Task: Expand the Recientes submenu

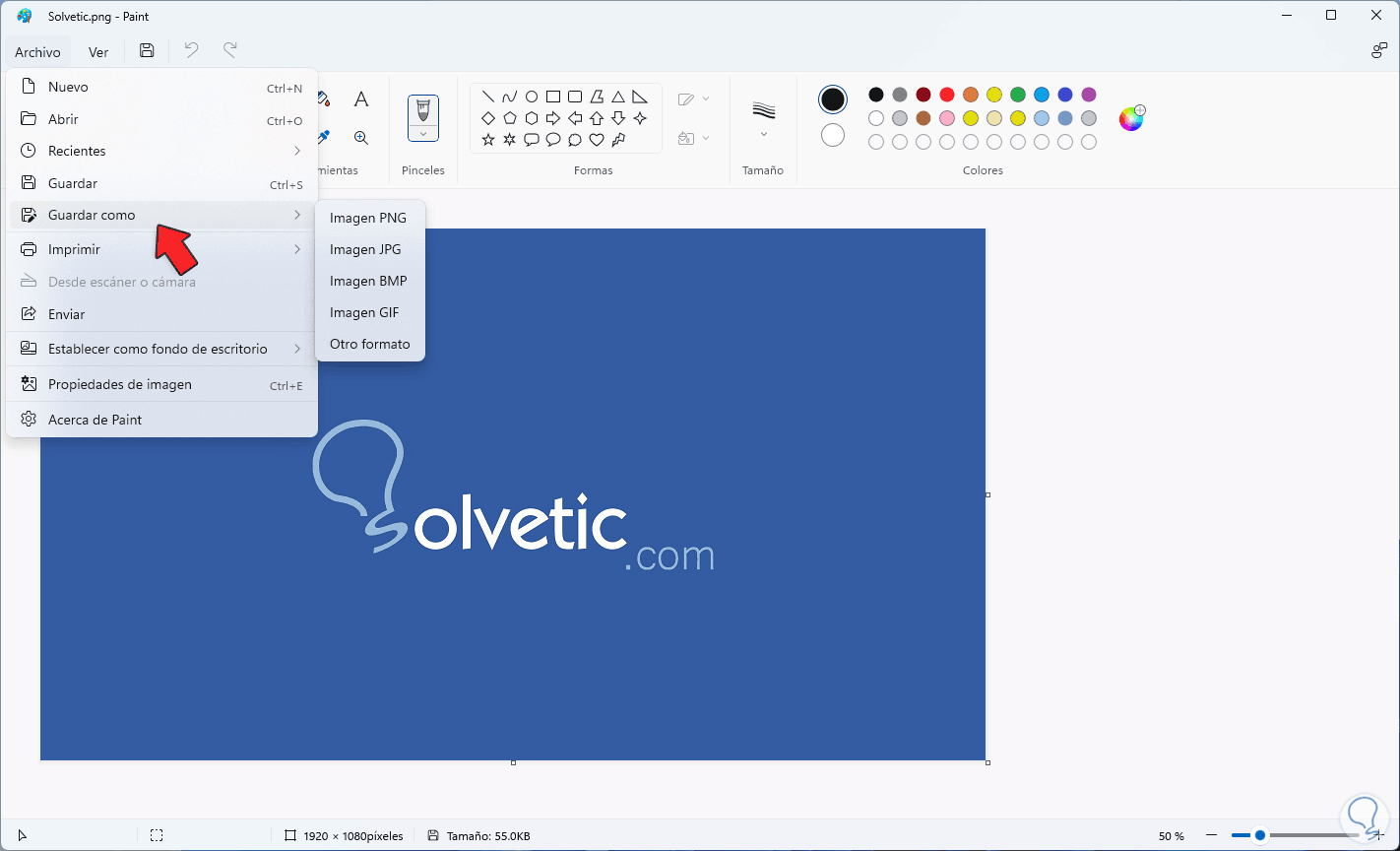Action: (297, 151)
